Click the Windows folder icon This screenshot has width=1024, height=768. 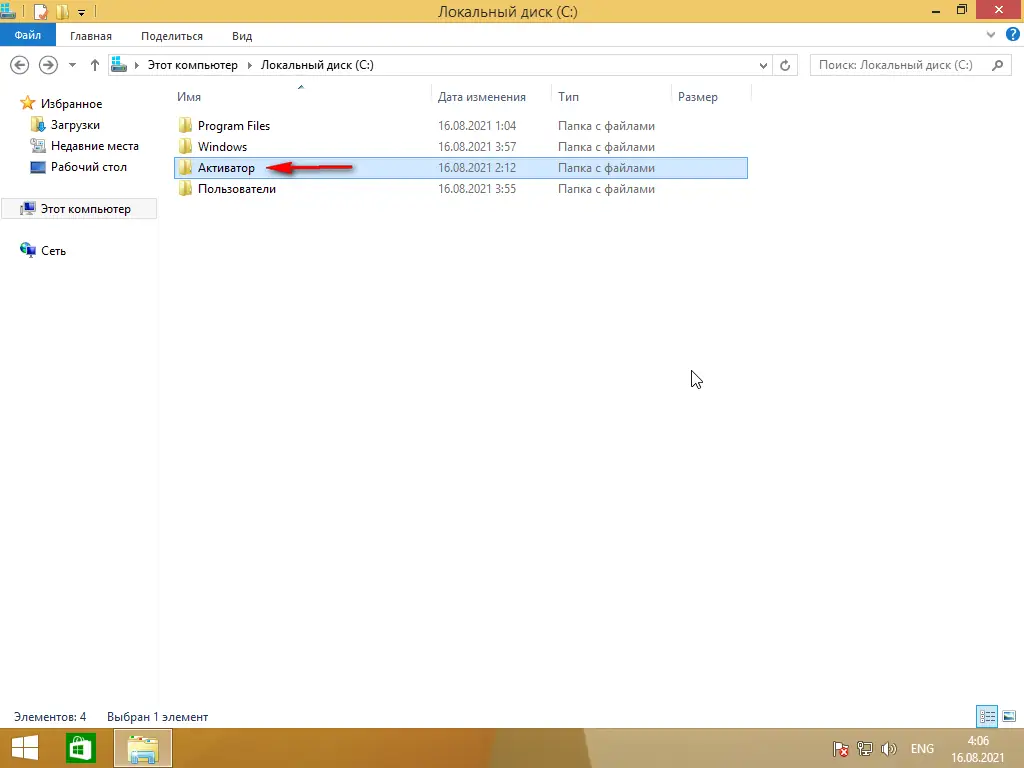185,146
